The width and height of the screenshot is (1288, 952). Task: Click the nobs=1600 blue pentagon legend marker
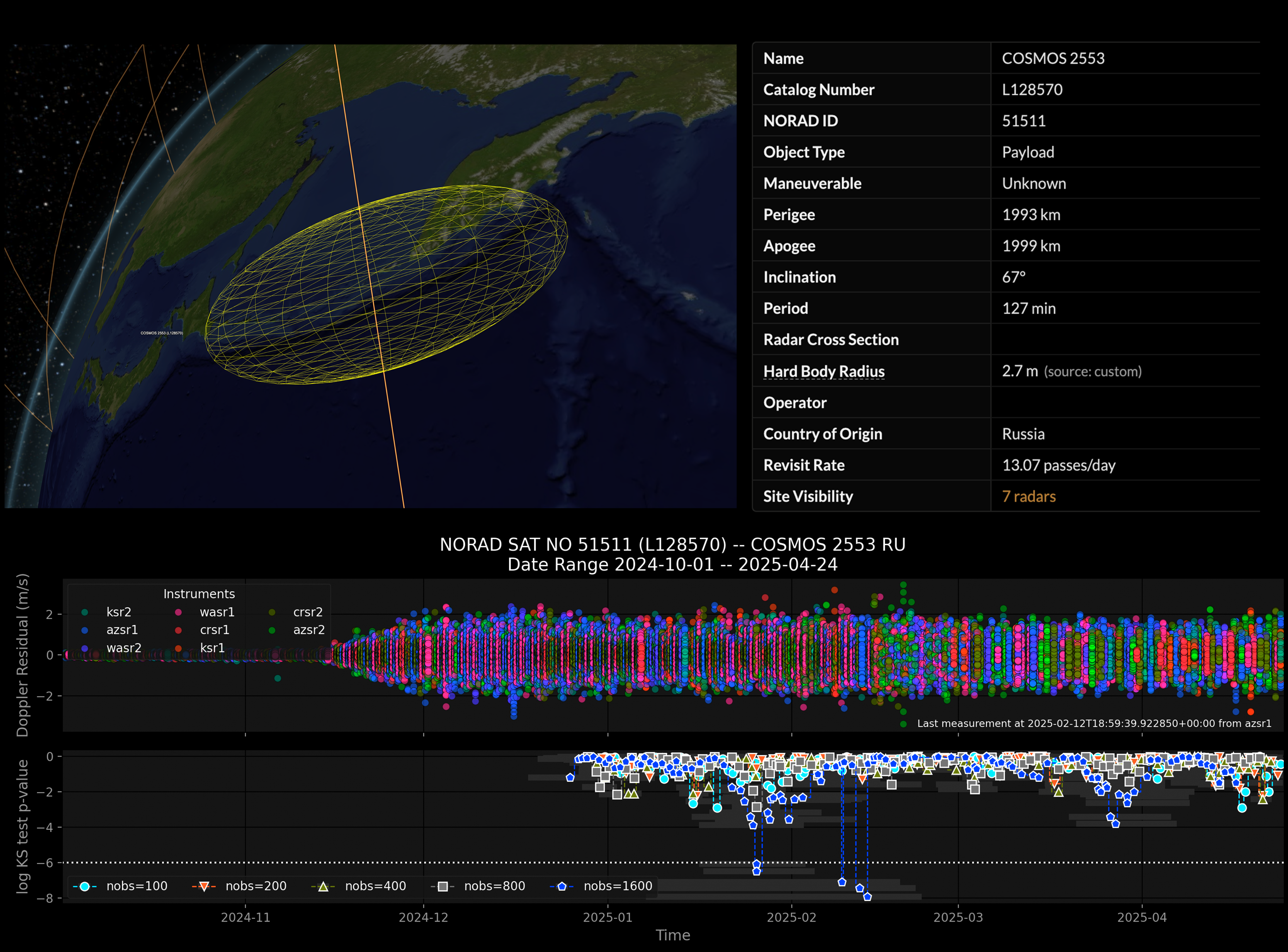coord(562,886)
